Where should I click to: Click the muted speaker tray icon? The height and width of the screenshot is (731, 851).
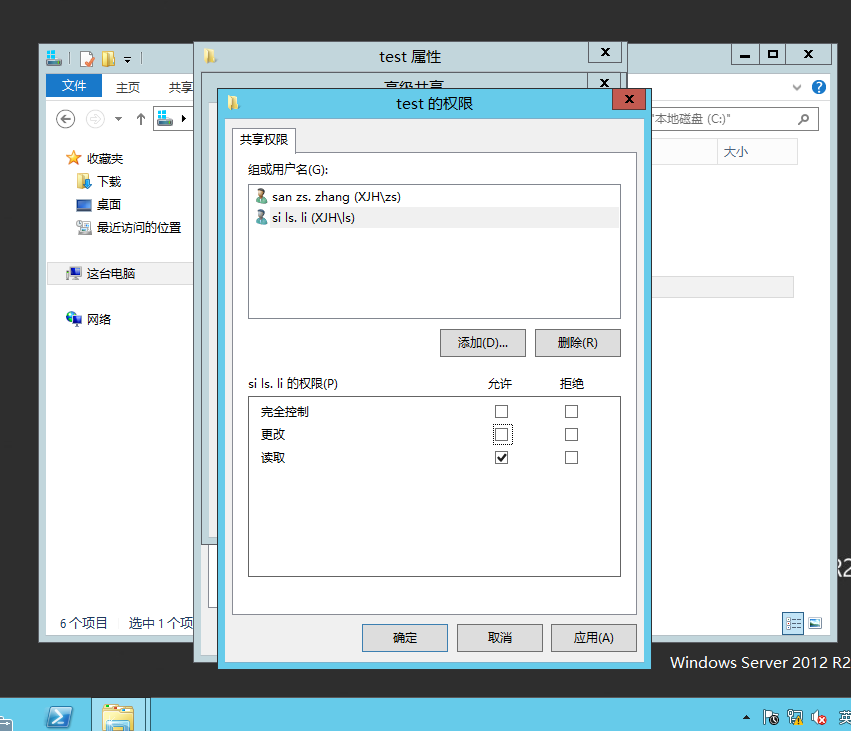pyautogui.click(x=819, y=717)
